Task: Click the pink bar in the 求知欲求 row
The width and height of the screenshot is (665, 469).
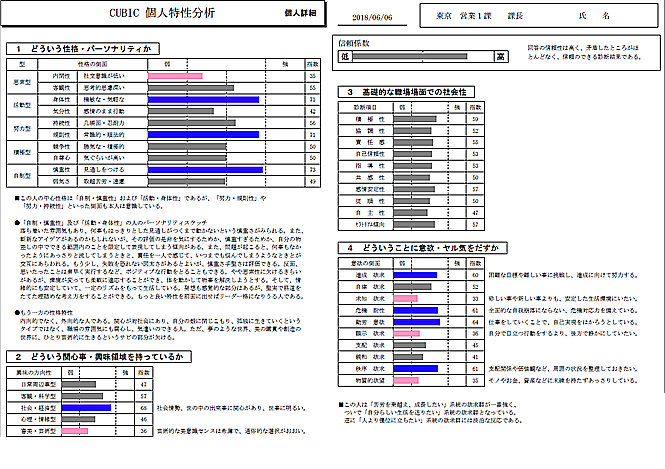Action: (405, 299)
